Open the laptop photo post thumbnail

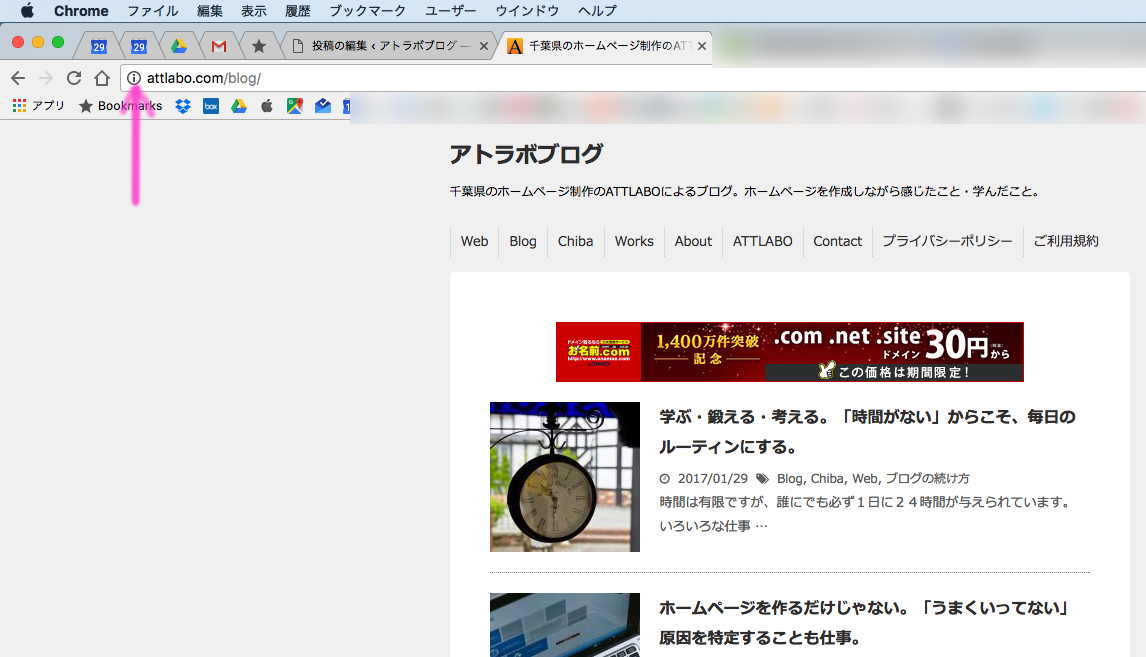click(565, 625)
